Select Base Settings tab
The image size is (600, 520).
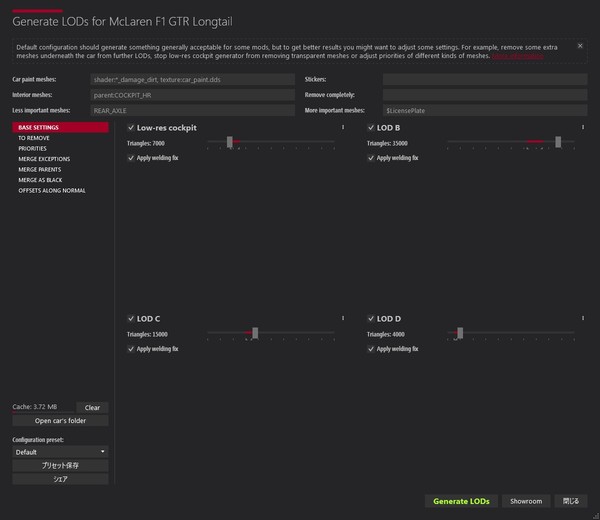[60, 127]
